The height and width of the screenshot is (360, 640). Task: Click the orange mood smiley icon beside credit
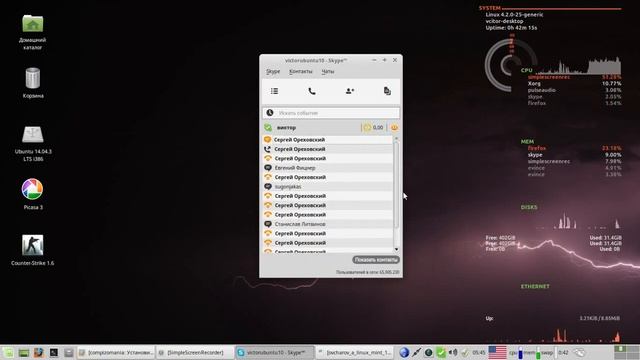click(394, 127)
